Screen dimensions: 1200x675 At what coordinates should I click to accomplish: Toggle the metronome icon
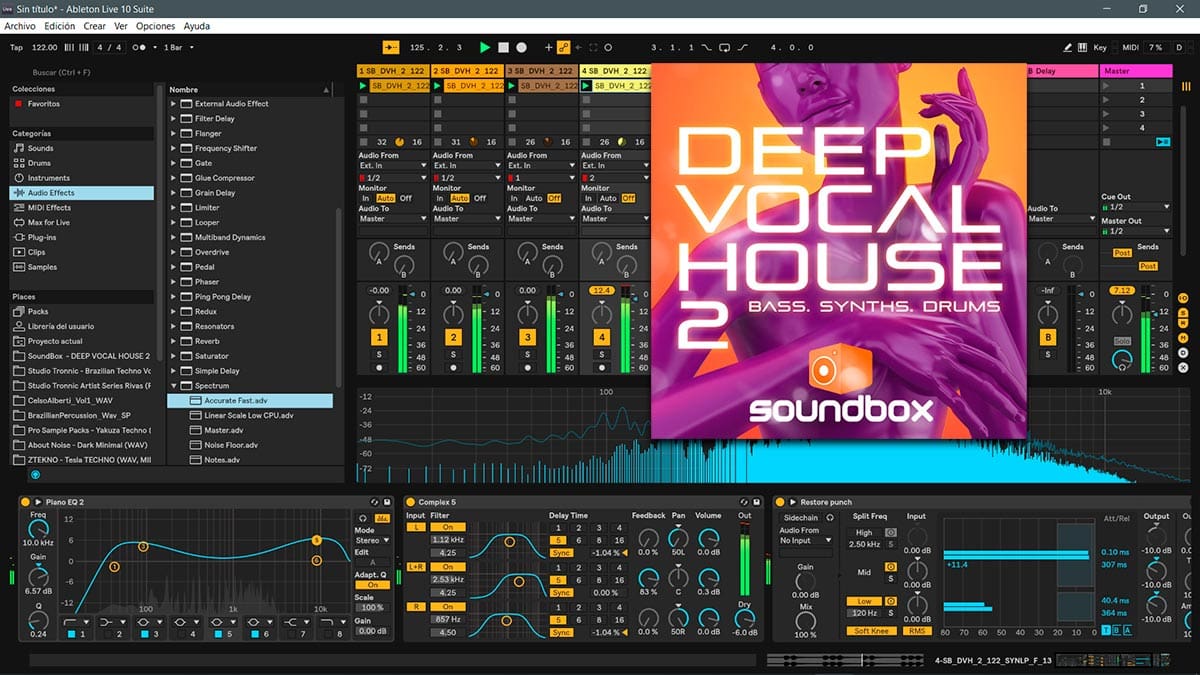click(x=141, y=47)
